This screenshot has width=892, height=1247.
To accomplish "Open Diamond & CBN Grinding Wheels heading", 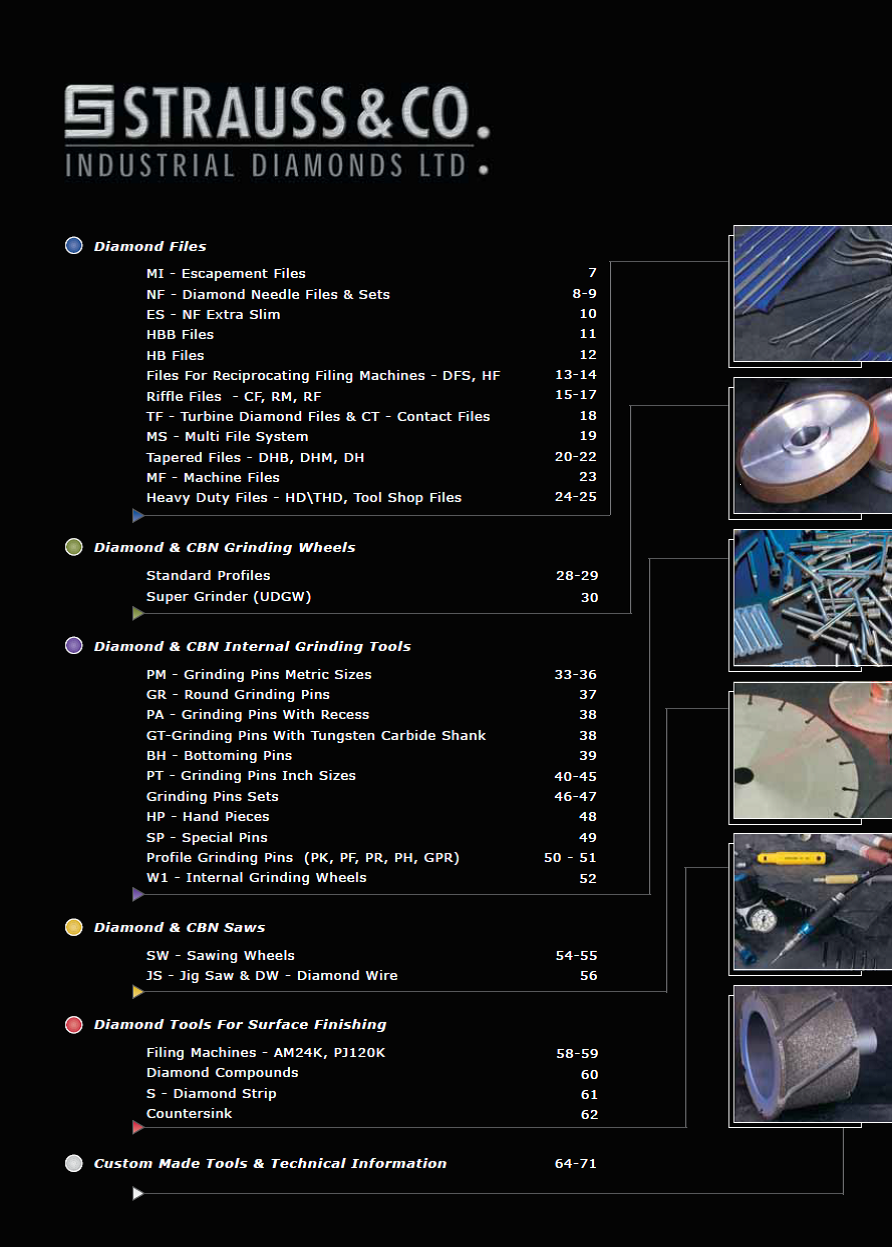I will click(x=224, y=547).
